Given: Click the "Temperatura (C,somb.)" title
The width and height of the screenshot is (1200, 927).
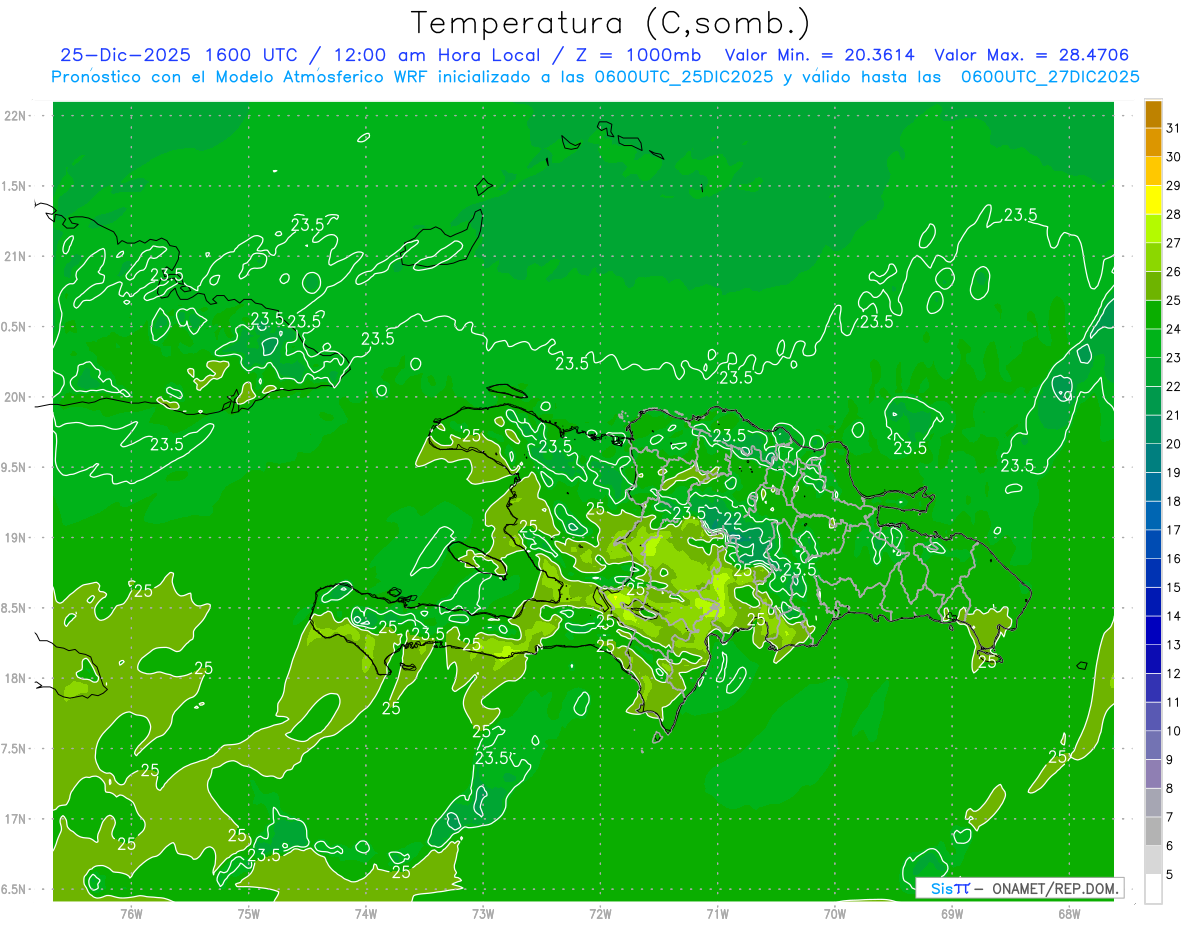Looking at the screenshot, I should click(x=610, y=23).
